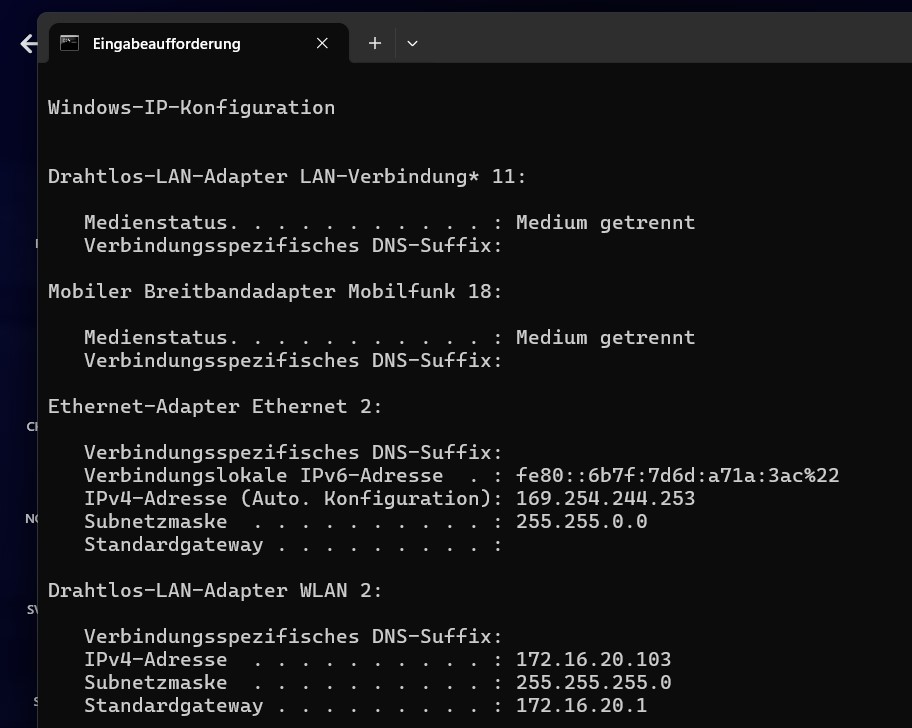The height and width of the screenshot is (728, 912).
Task: Click the WLAN 2 IPv4 address 172.16.20.103
Action: [593, 659]
